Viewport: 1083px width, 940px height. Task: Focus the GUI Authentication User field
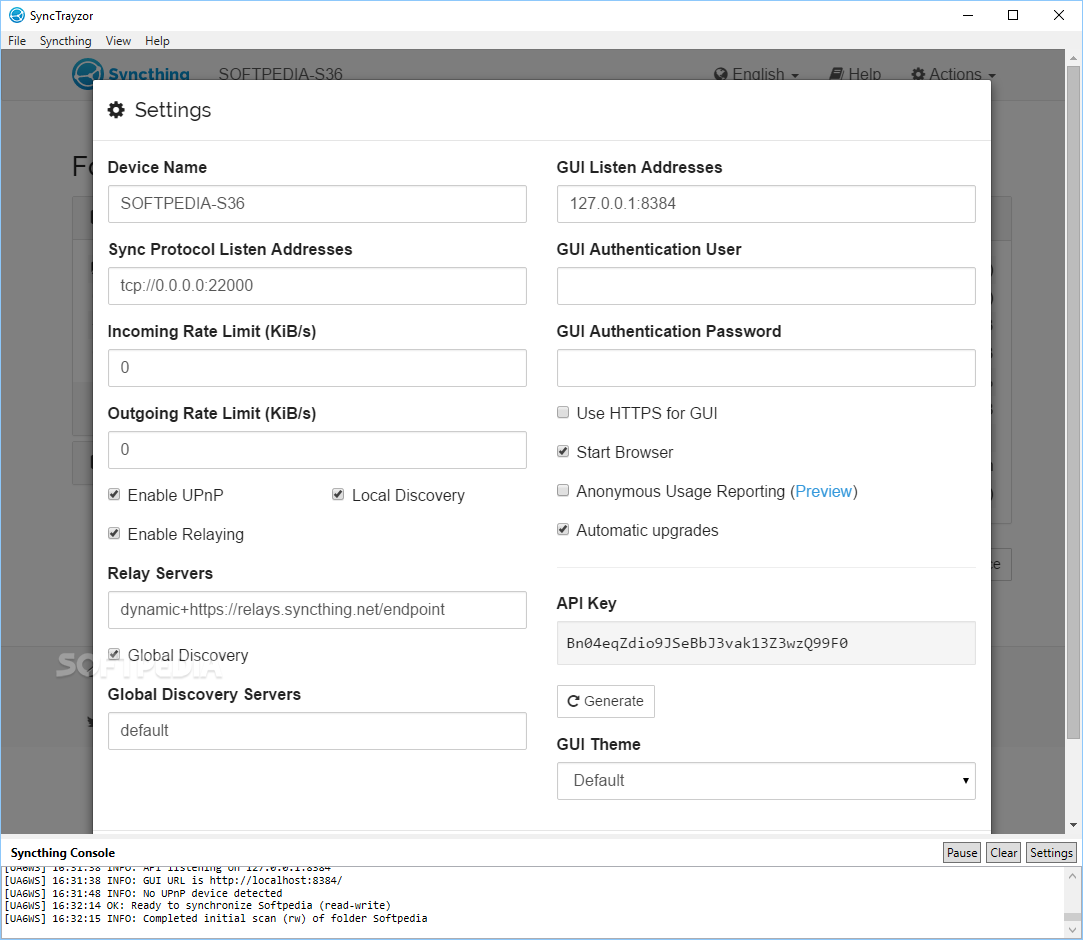point(766,286)
